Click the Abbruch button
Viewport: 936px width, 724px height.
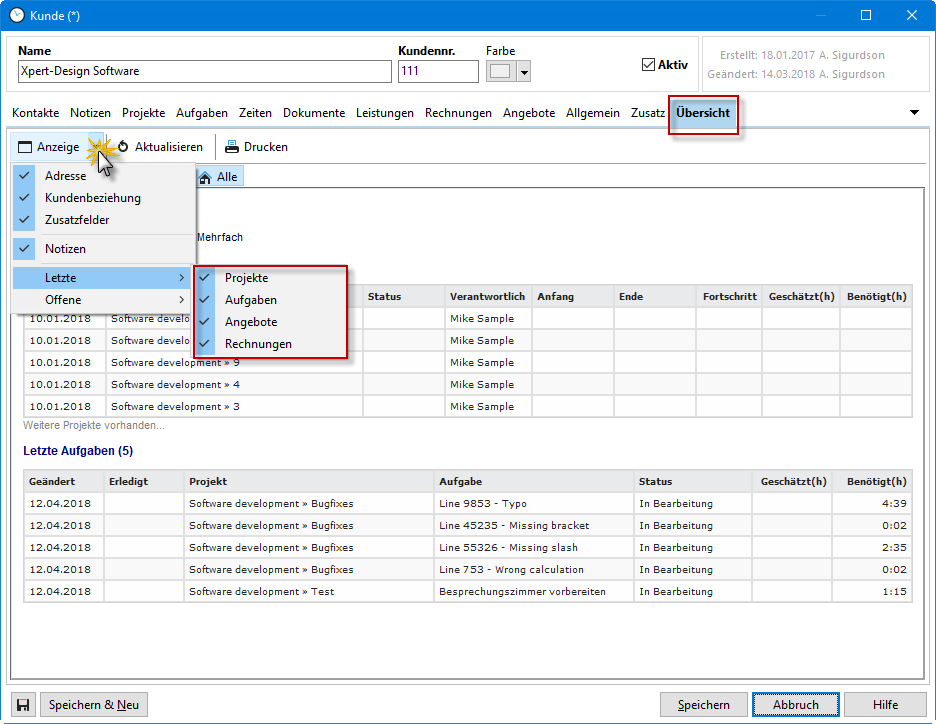pos(795,705)
